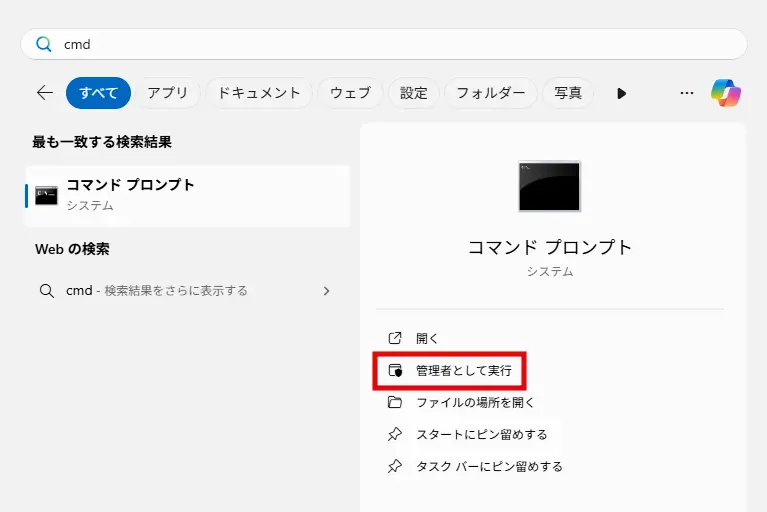Click the 最も一致する検索結果 heading
The height and width of the screenshot is (512, 767).
pos(102,142)
